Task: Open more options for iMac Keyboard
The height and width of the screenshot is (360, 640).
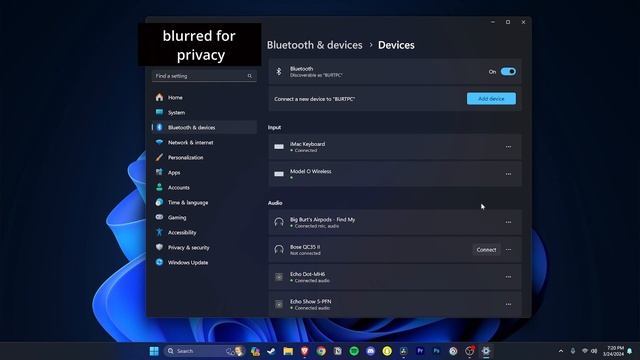Action: (508, 147)
